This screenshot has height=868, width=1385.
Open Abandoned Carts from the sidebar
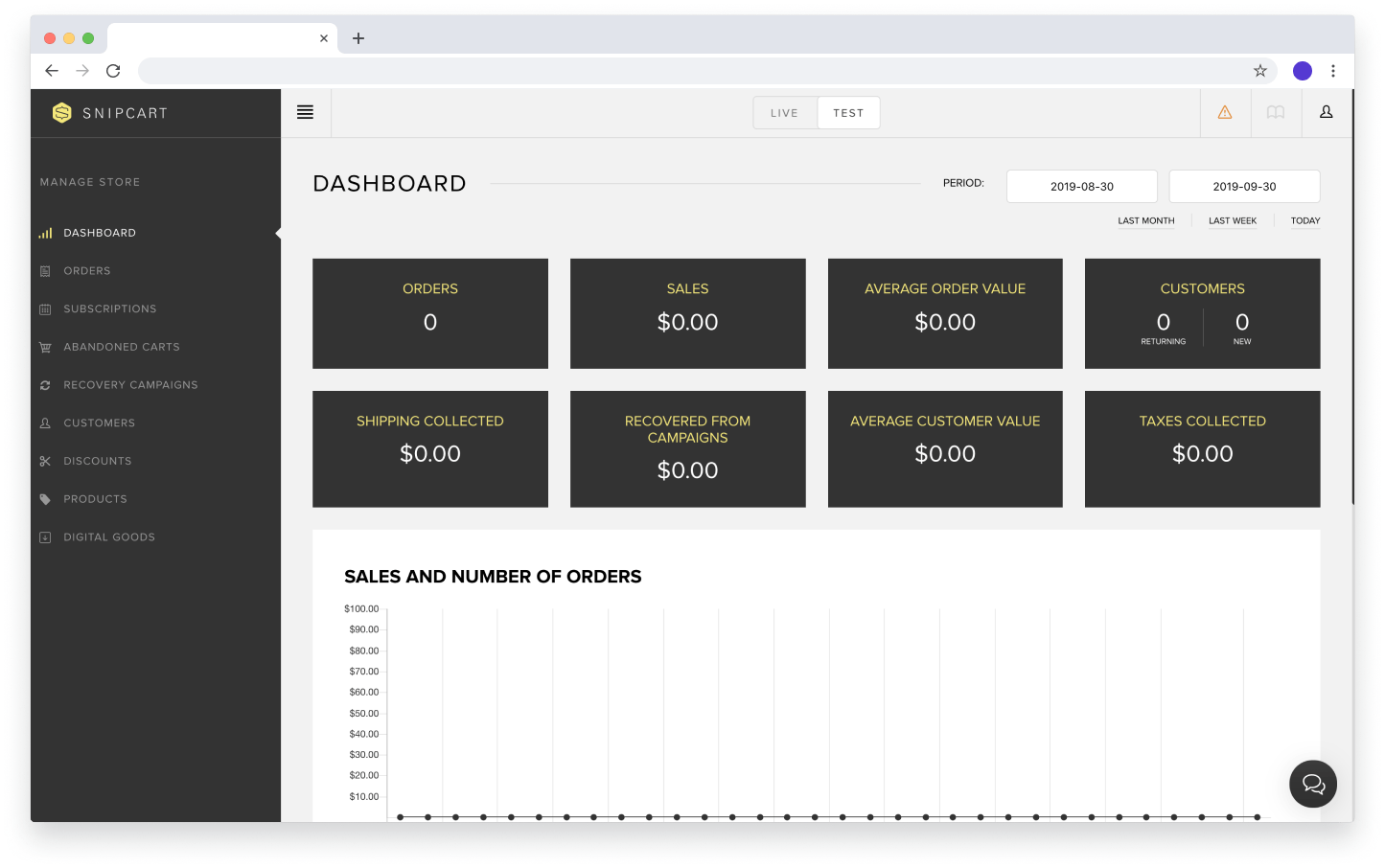tap(45, 347)
